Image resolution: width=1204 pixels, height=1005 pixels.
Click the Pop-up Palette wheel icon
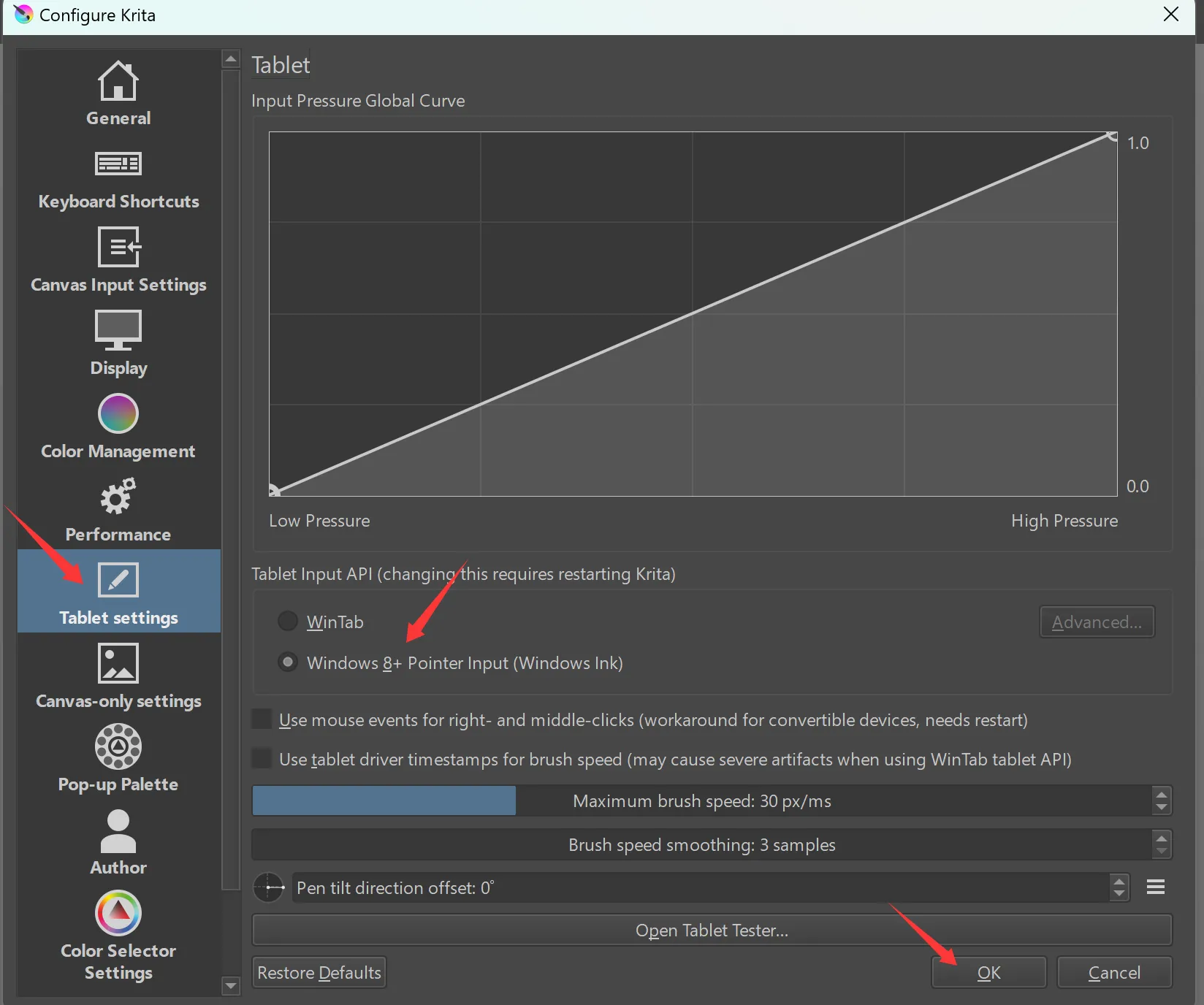[x=118, y=746]
